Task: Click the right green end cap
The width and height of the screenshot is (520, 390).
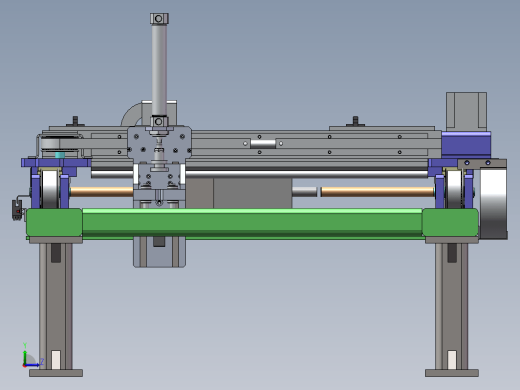Action: pos(450,223)
